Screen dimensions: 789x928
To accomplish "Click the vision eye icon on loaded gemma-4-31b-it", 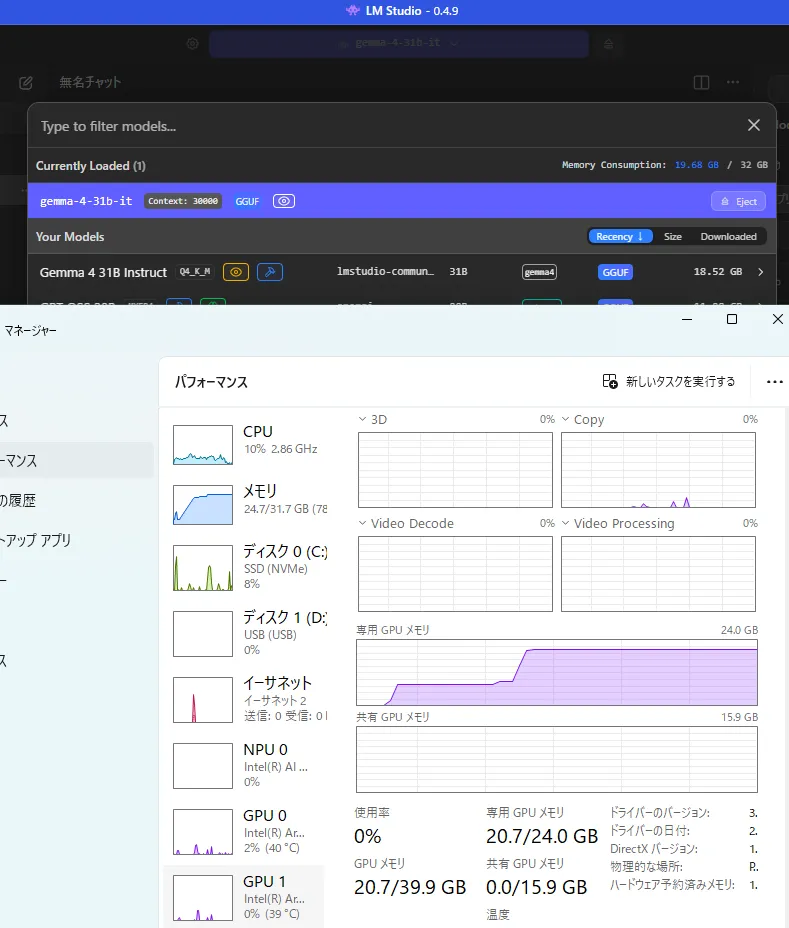I will (284, 201).
